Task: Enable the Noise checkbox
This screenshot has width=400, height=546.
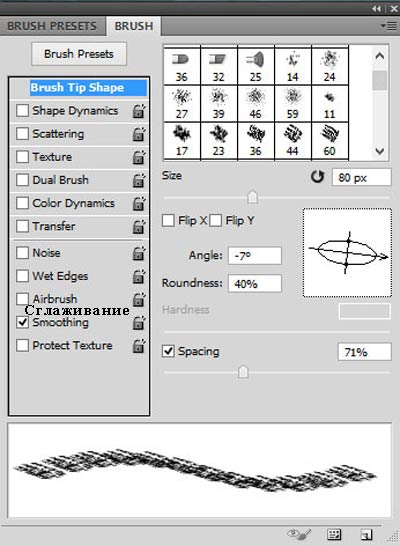Action: (x=22, y=253)
